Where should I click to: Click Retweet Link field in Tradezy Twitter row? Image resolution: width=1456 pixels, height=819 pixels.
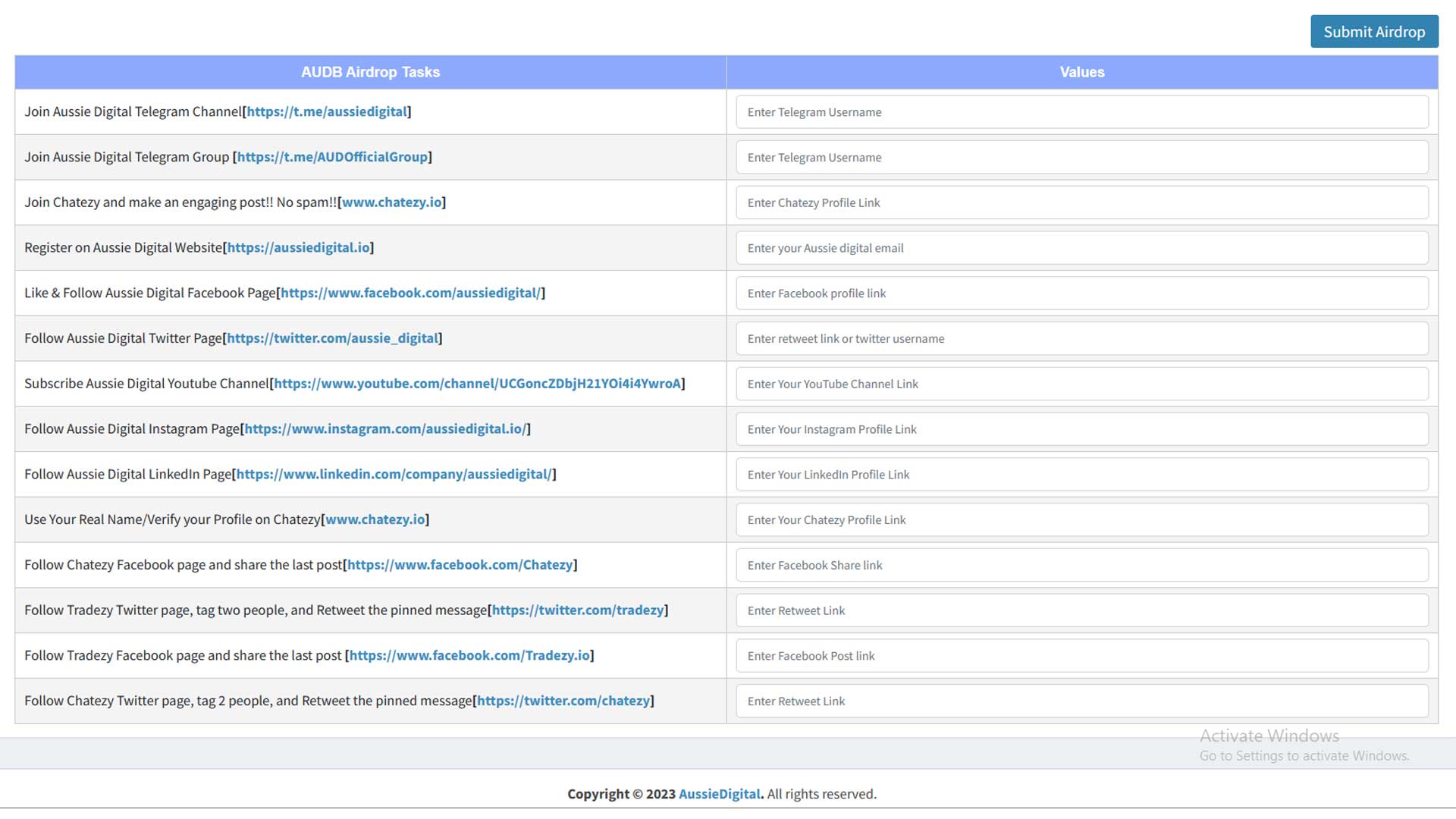tap(1082, 610)
